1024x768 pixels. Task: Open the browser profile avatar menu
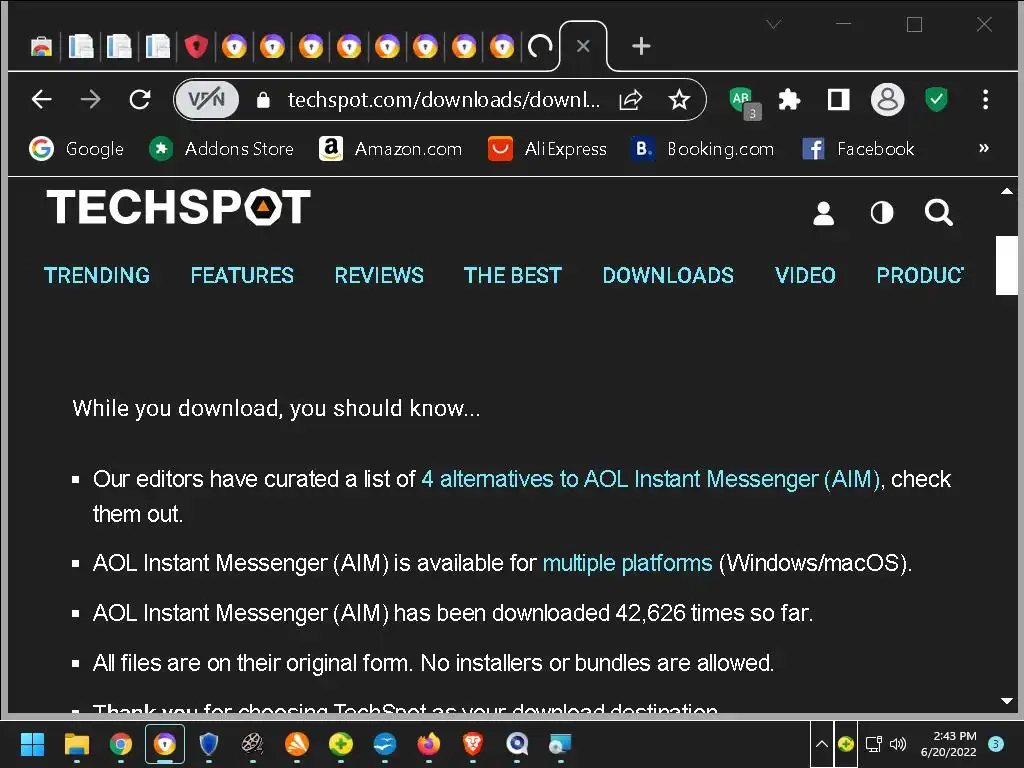click(887, 100)
